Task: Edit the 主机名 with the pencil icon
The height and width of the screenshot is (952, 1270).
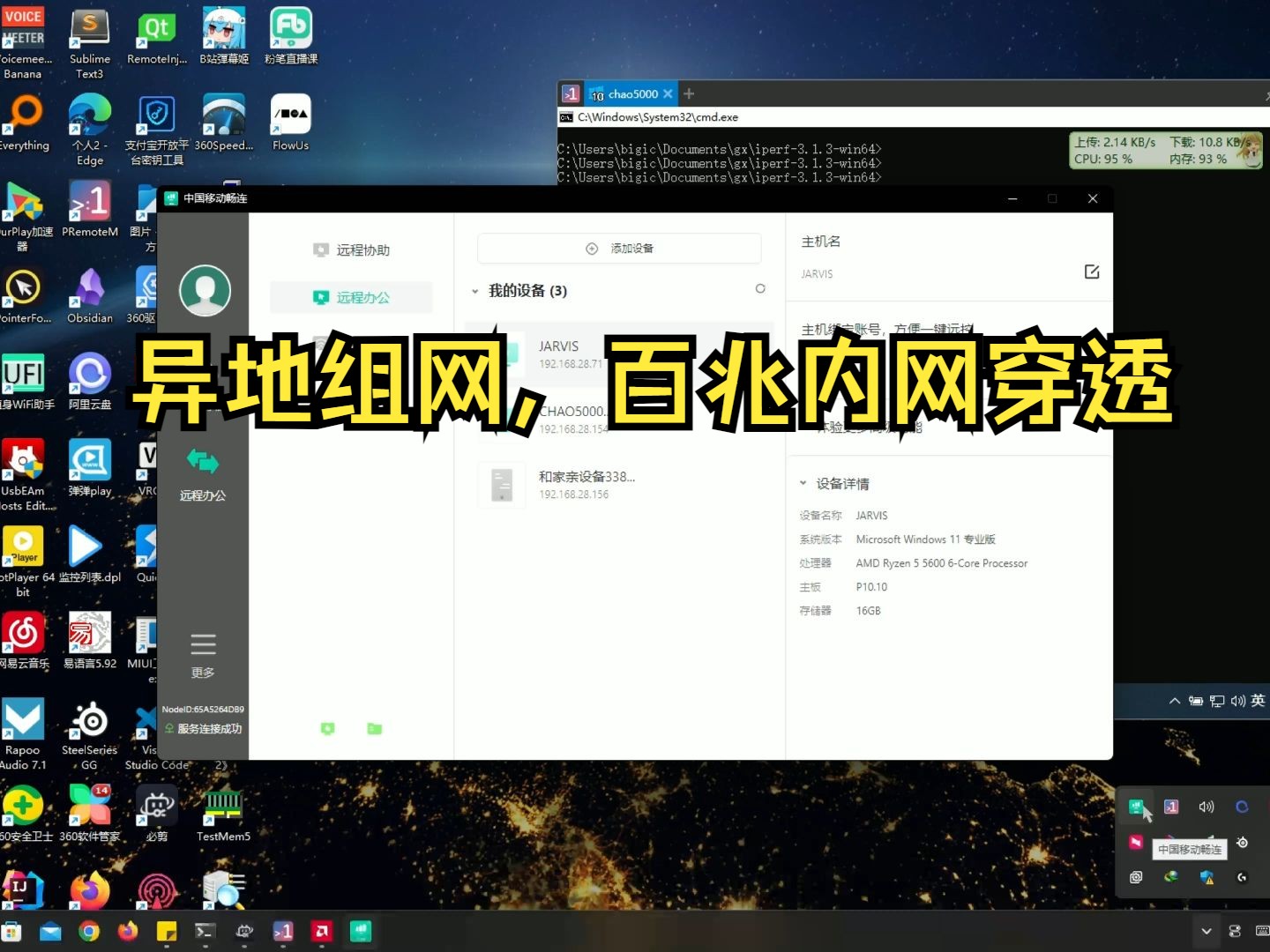Action: (1092, 271)
